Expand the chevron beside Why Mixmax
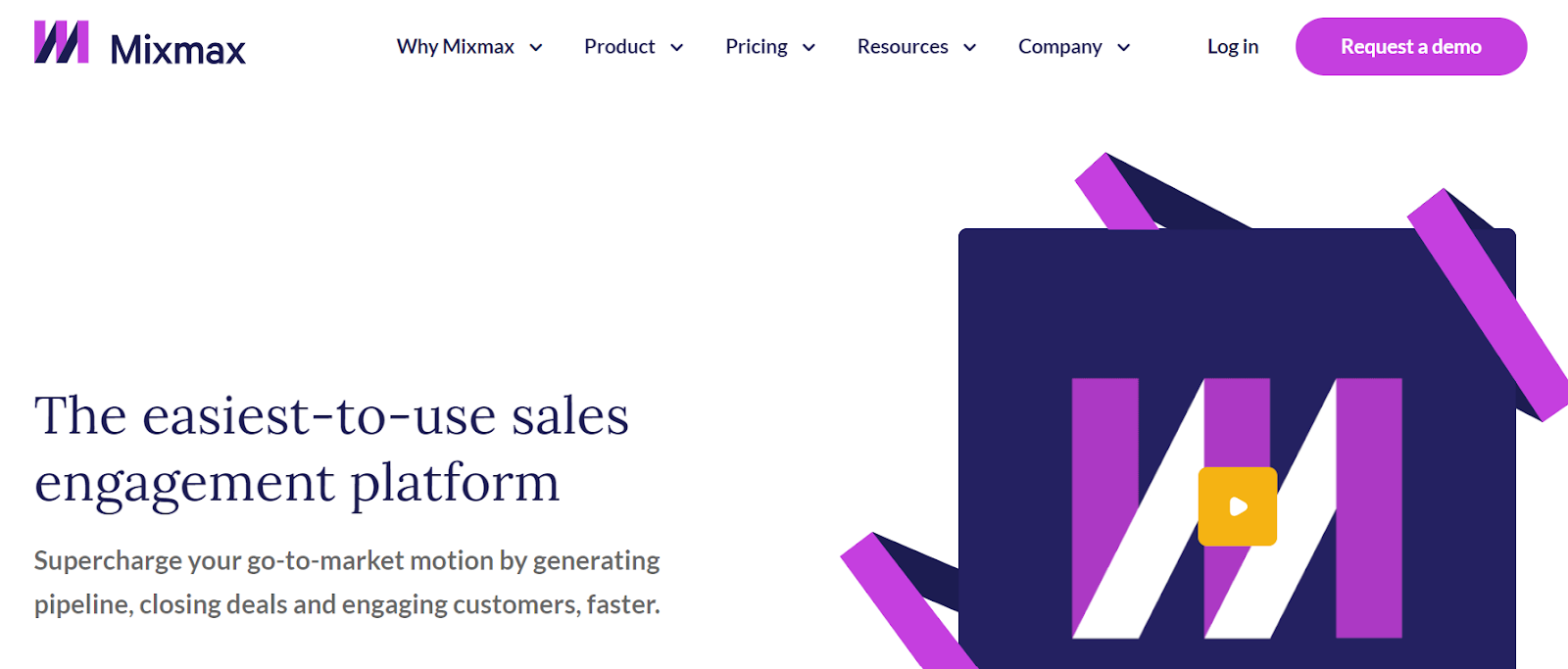 pyautogui.click(x=536, y=48)
